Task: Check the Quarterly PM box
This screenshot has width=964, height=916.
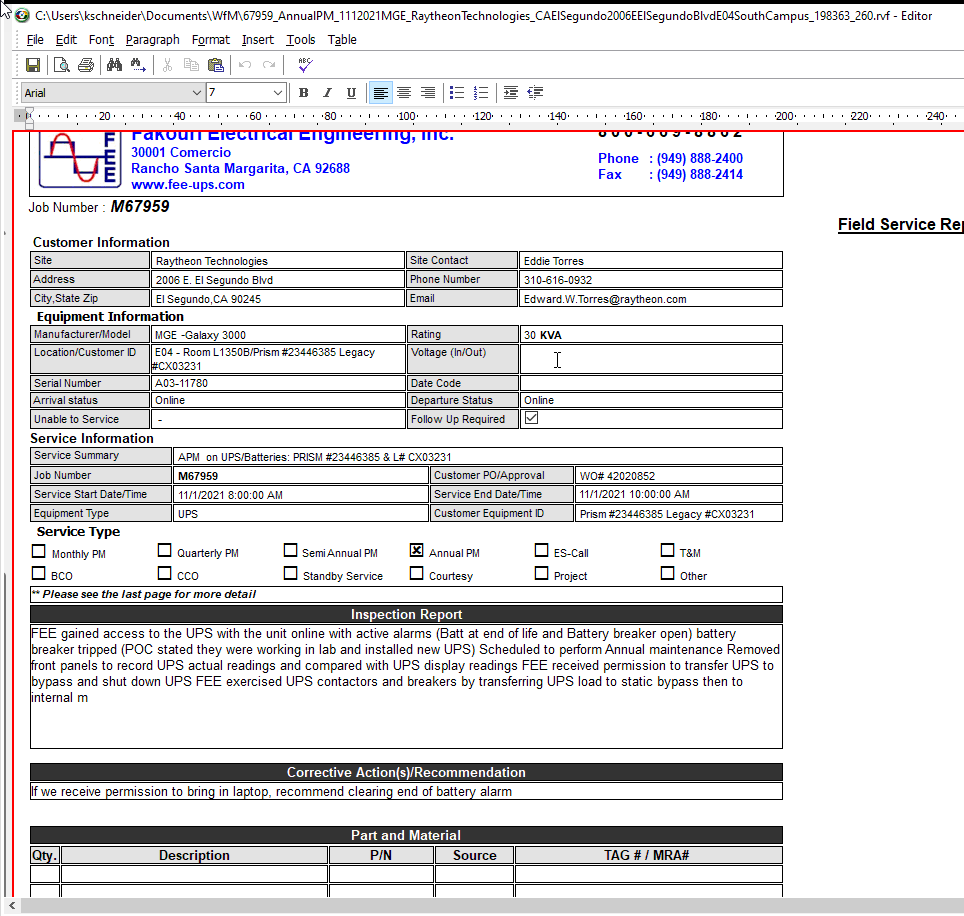Action: click(x=164, y=550)
